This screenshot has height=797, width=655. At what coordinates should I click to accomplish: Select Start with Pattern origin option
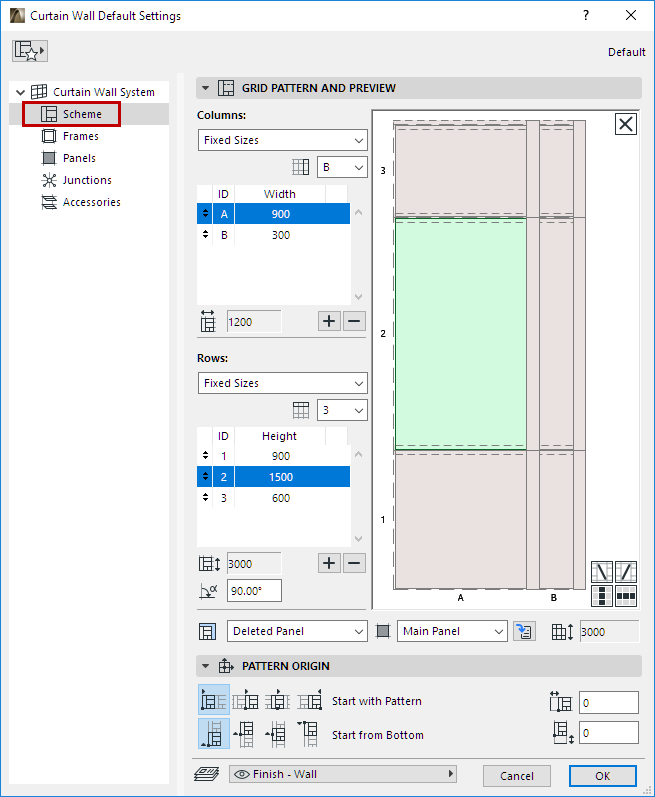coord(213,700)
